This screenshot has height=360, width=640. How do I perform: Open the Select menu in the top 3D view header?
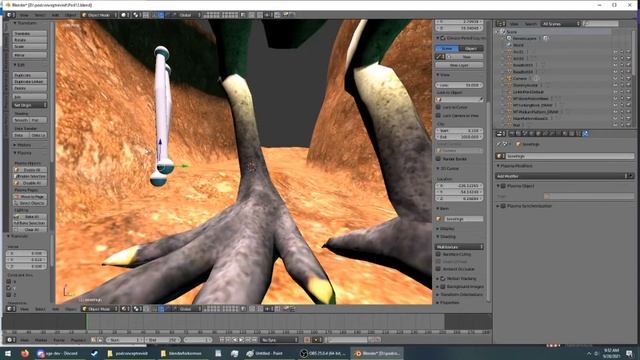click(40, 15)
